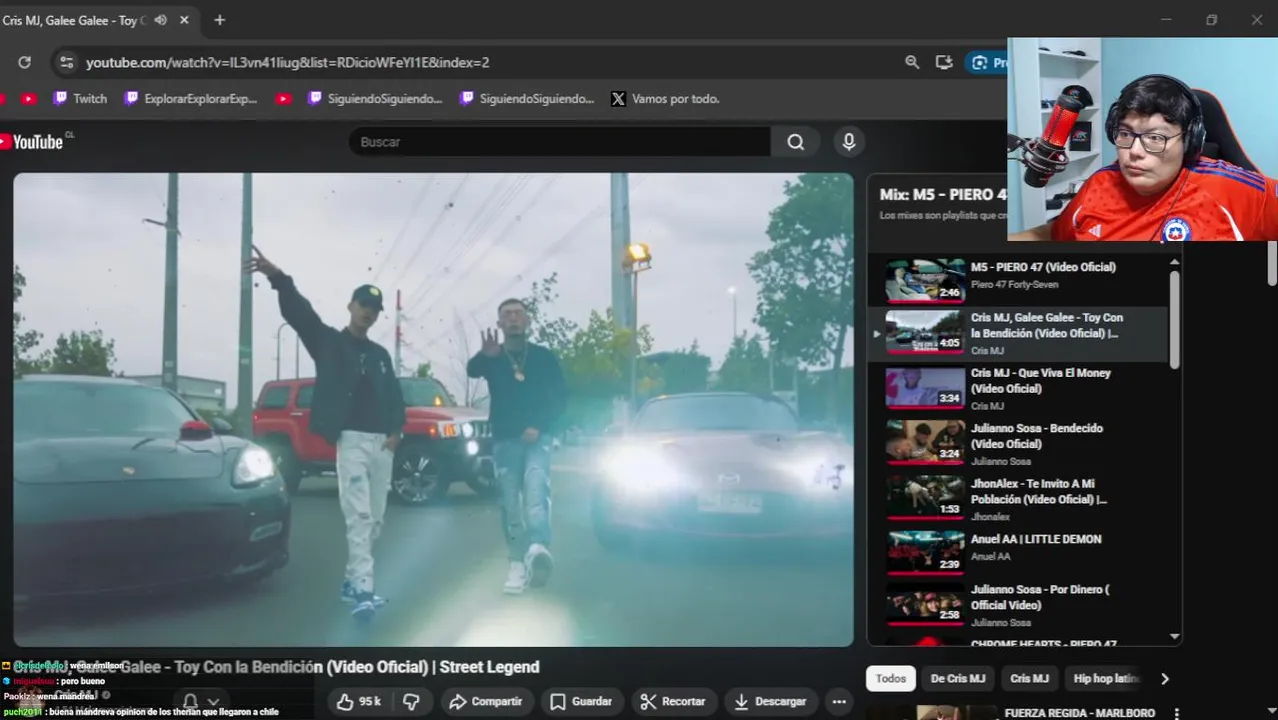Click the Buscar search field
This screenshot has width=1278, height=720.
(560, 142)
